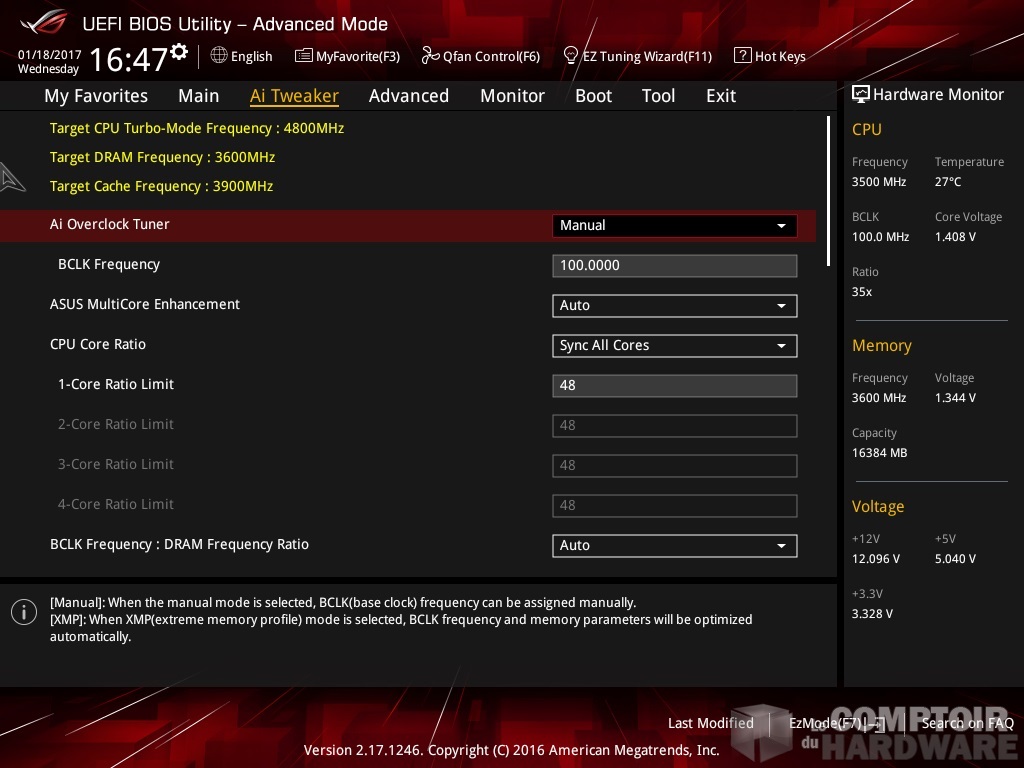Expand the Ai Overclock Tuner dropdown

click(674, 225)
